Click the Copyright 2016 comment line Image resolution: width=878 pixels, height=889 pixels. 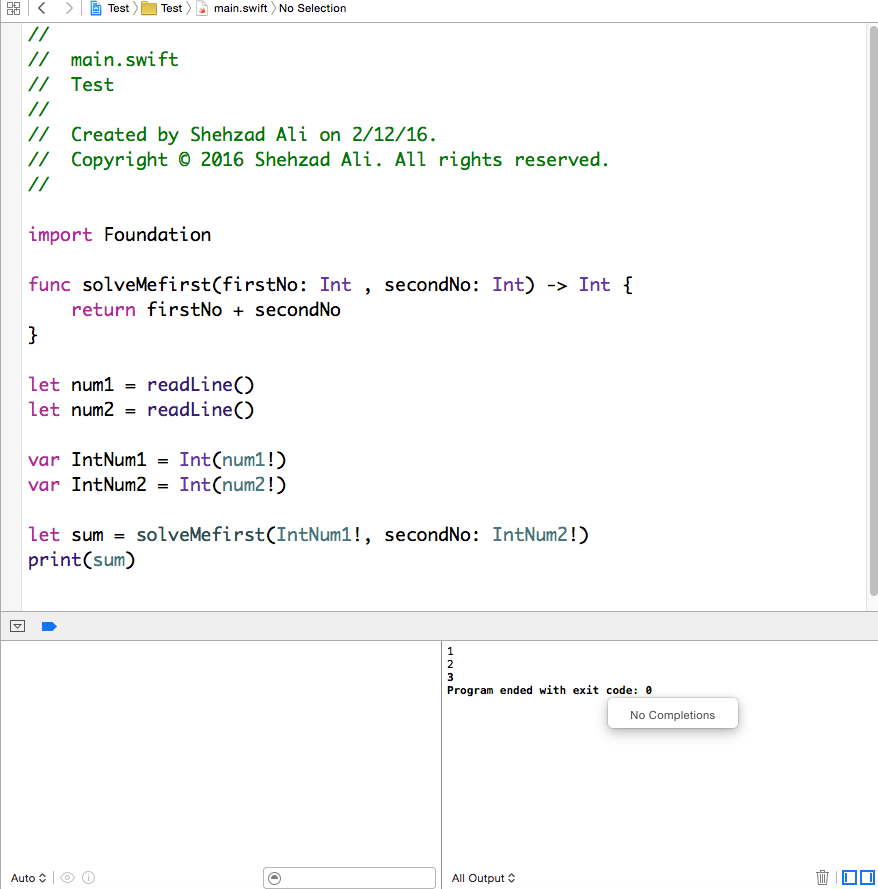(x=319, y=159)
